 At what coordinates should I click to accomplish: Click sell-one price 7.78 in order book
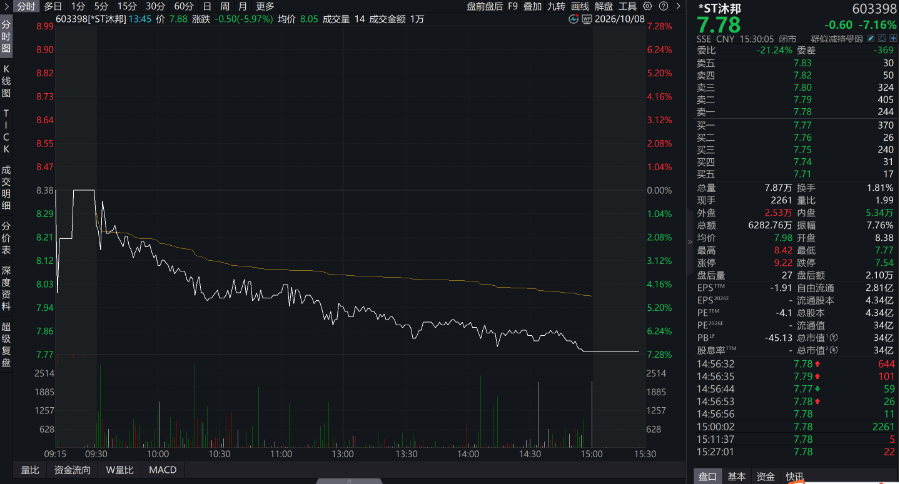coord(803,111)
